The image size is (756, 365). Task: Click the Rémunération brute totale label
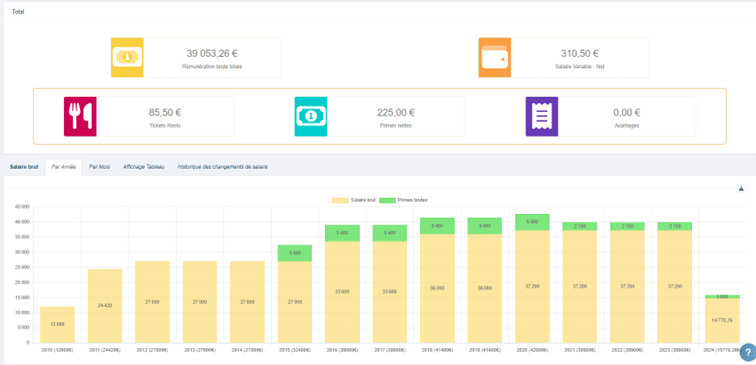212,66
